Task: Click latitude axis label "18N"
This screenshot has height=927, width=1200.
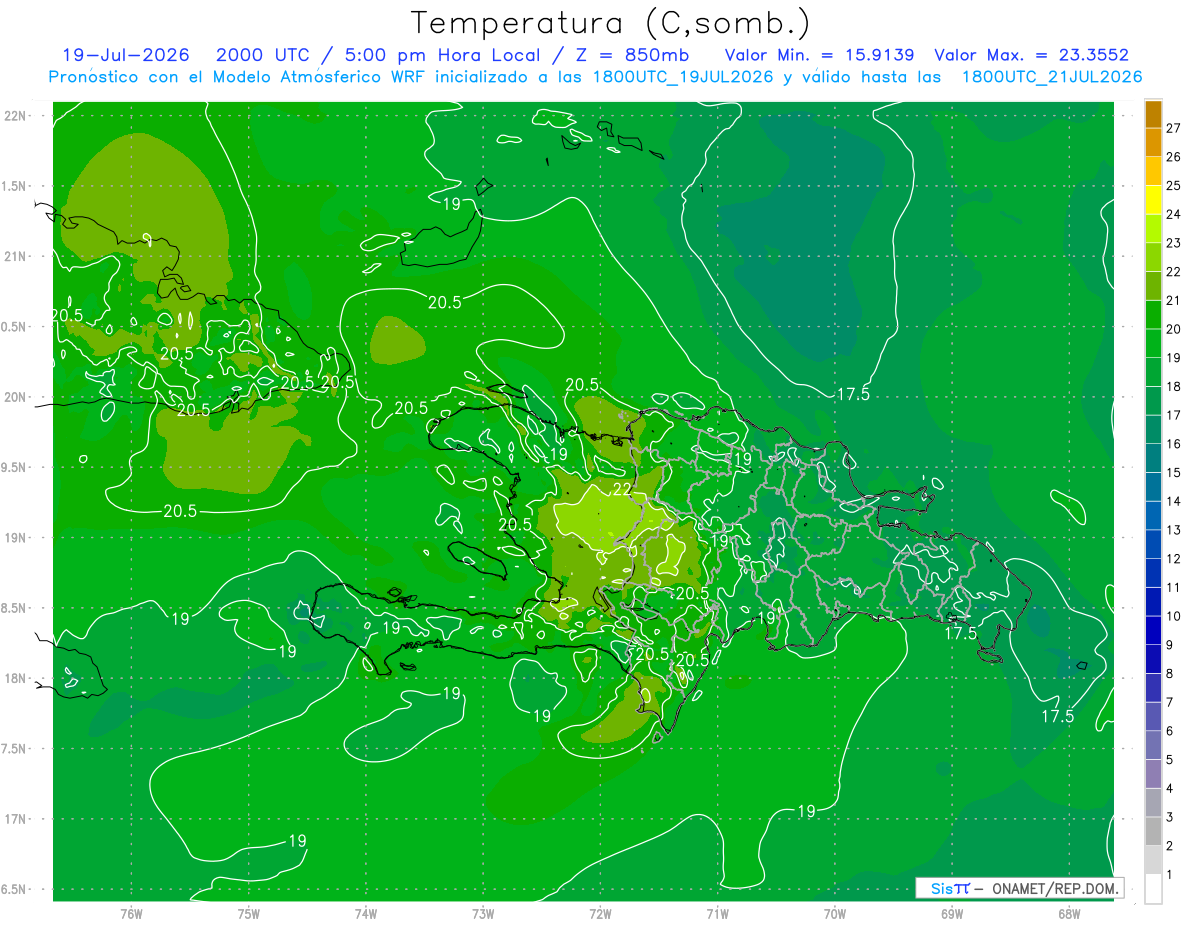Action: point(16,678)
